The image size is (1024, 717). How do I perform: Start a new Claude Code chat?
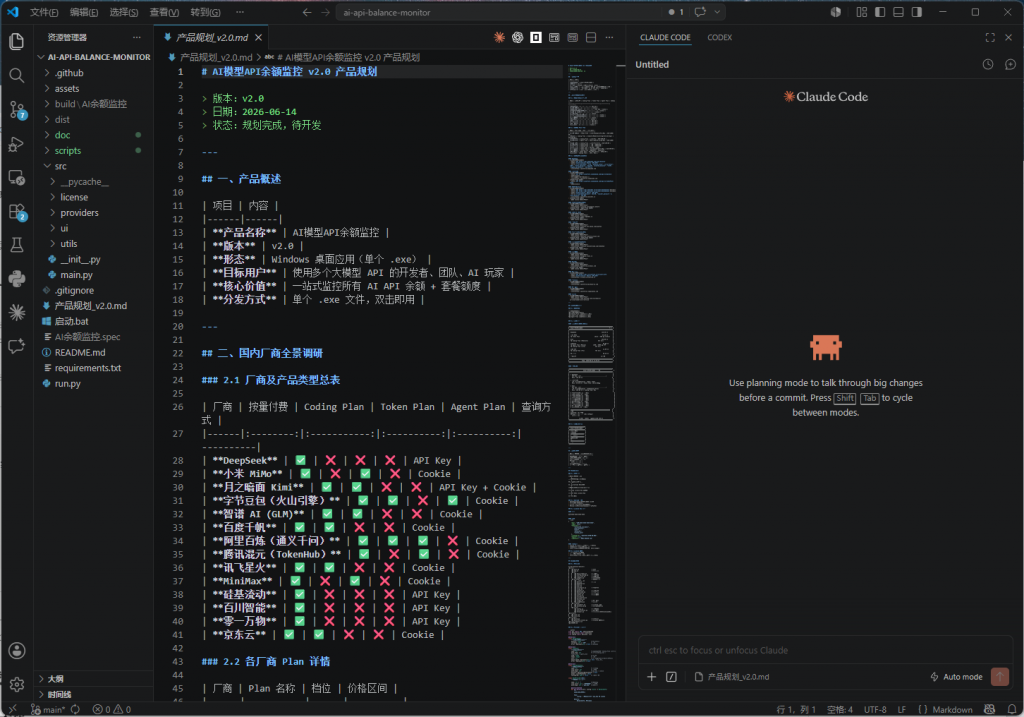[x=1010, y=64]
